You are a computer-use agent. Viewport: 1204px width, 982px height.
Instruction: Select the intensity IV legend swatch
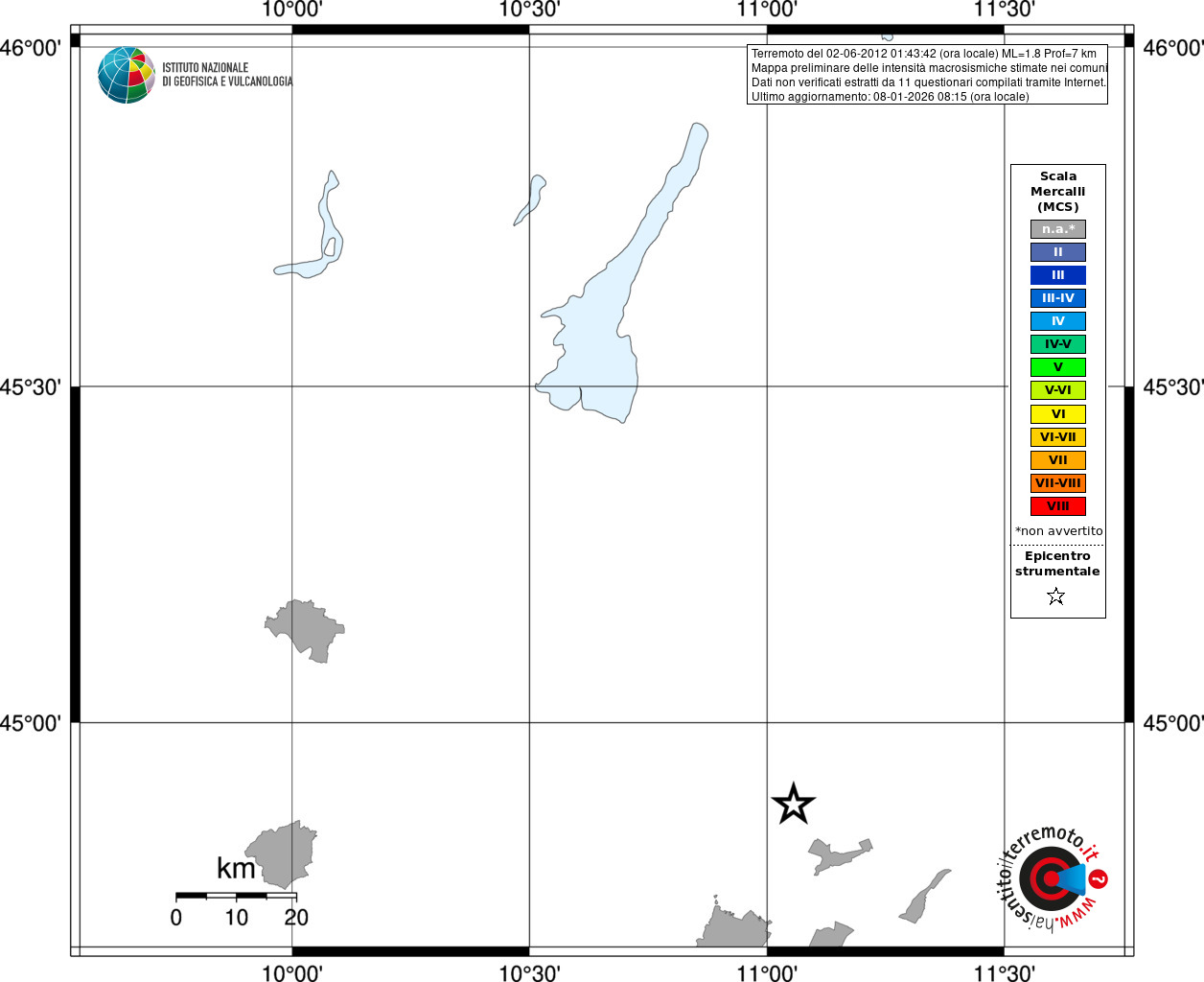coord(1058,321)
